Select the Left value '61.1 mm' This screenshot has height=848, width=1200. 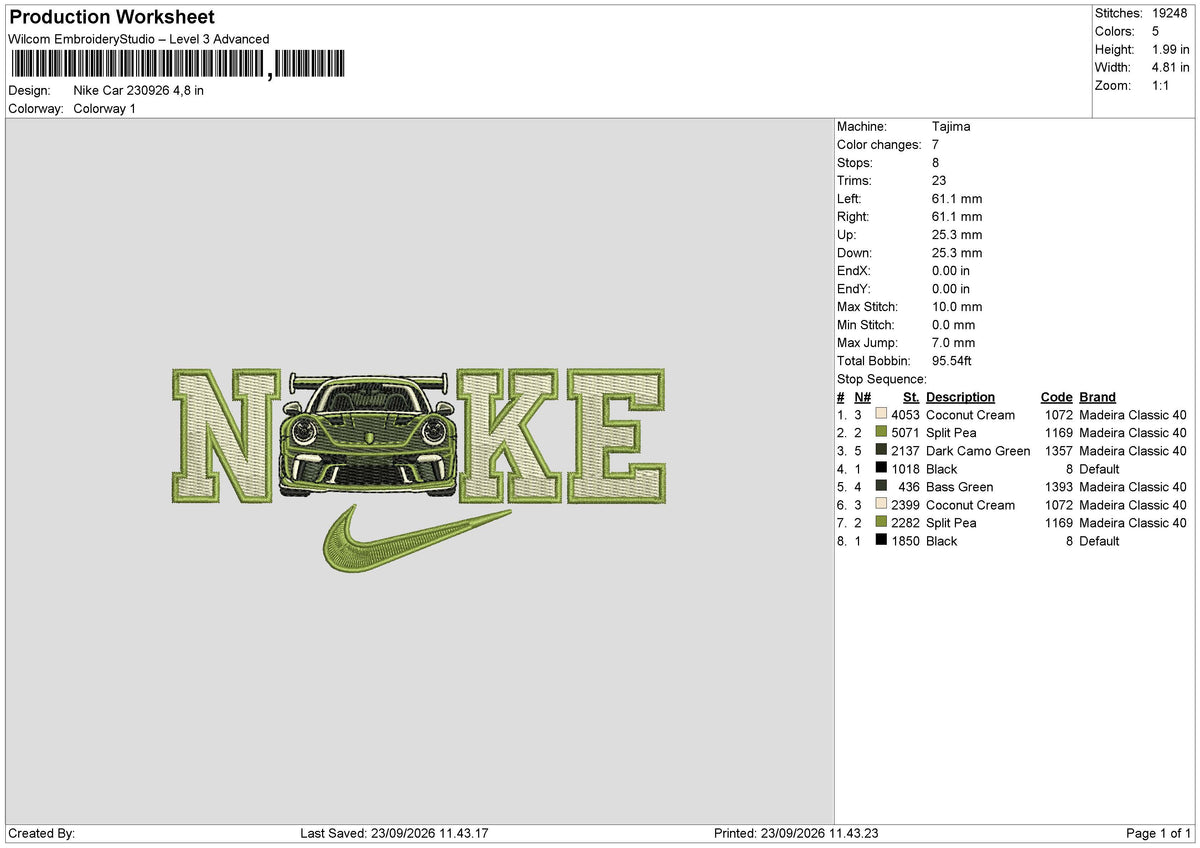pyautogui.click(x=957, y=198)
